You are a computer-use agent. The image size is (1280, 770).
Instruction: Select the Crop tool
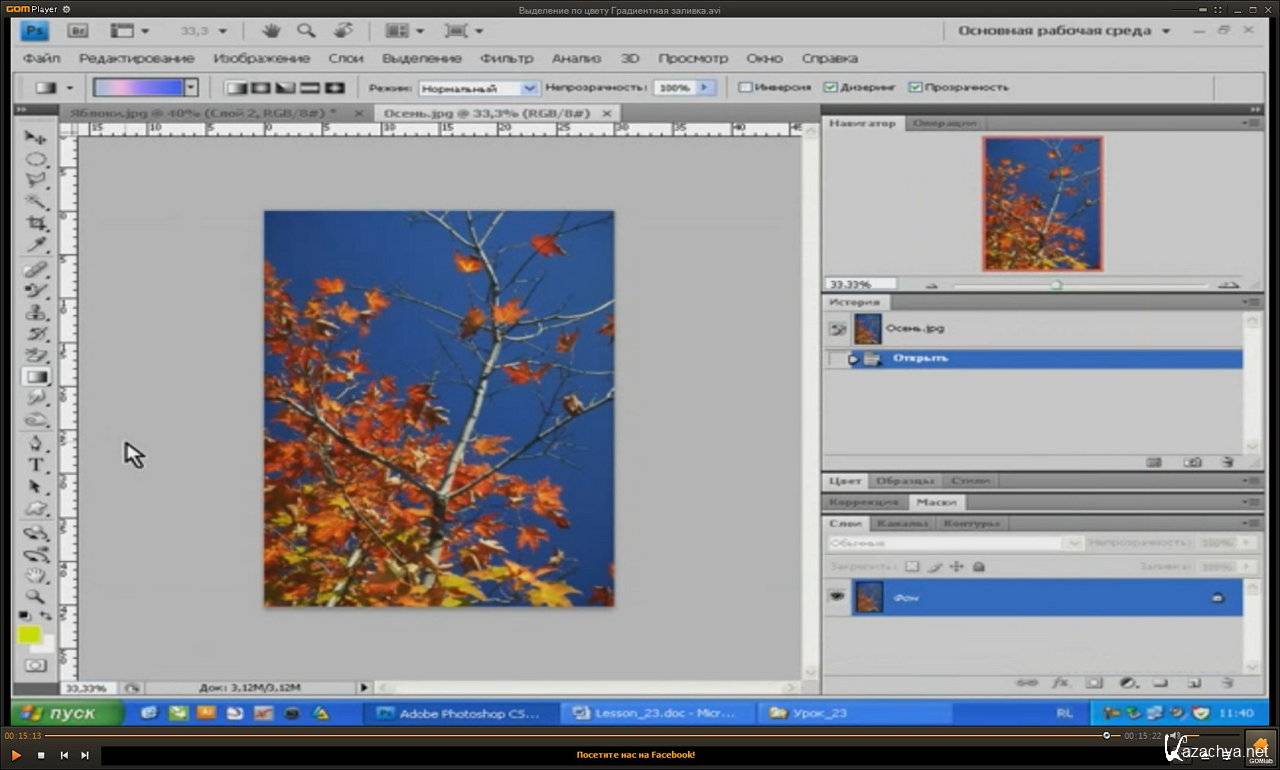pos(37,223)
